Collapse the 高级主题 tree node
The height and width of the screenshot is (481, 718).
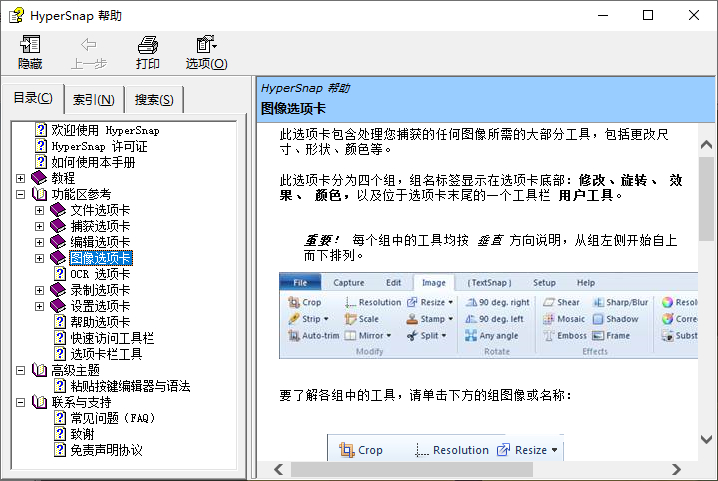[20, 370]
